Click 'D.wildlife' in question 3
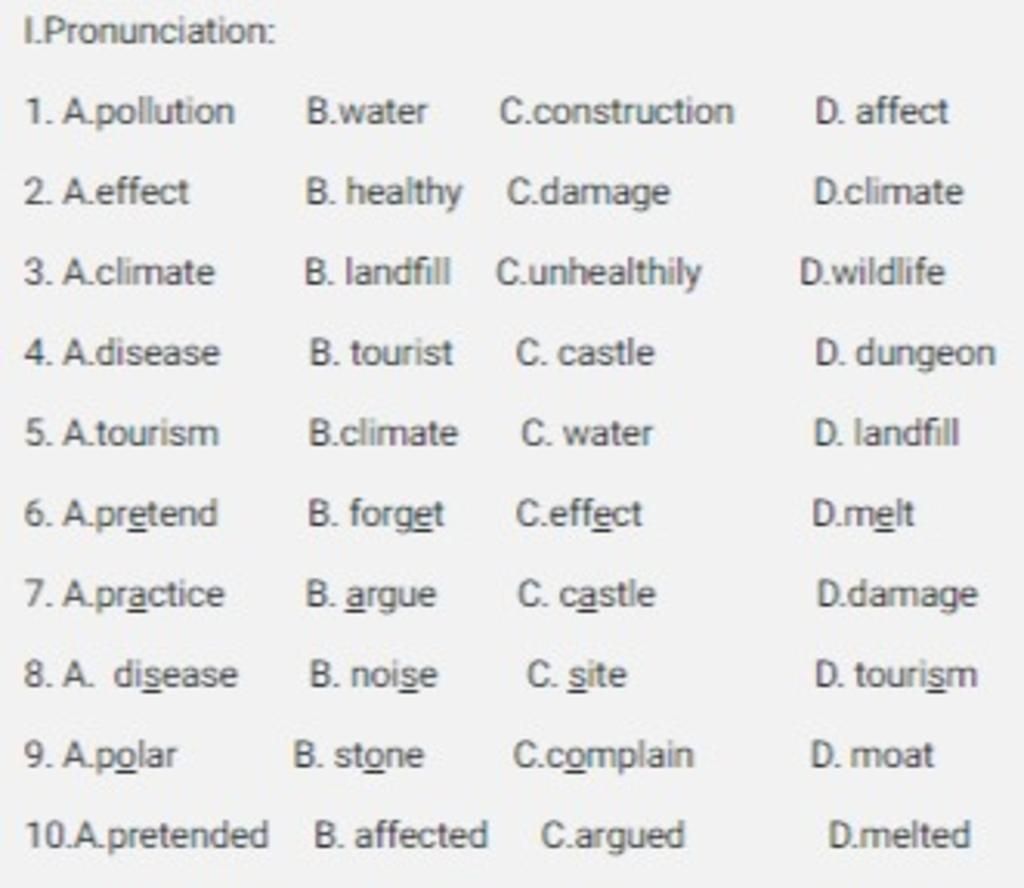The height and width of the screenshot is (888, 1024). tap(872, 272)
